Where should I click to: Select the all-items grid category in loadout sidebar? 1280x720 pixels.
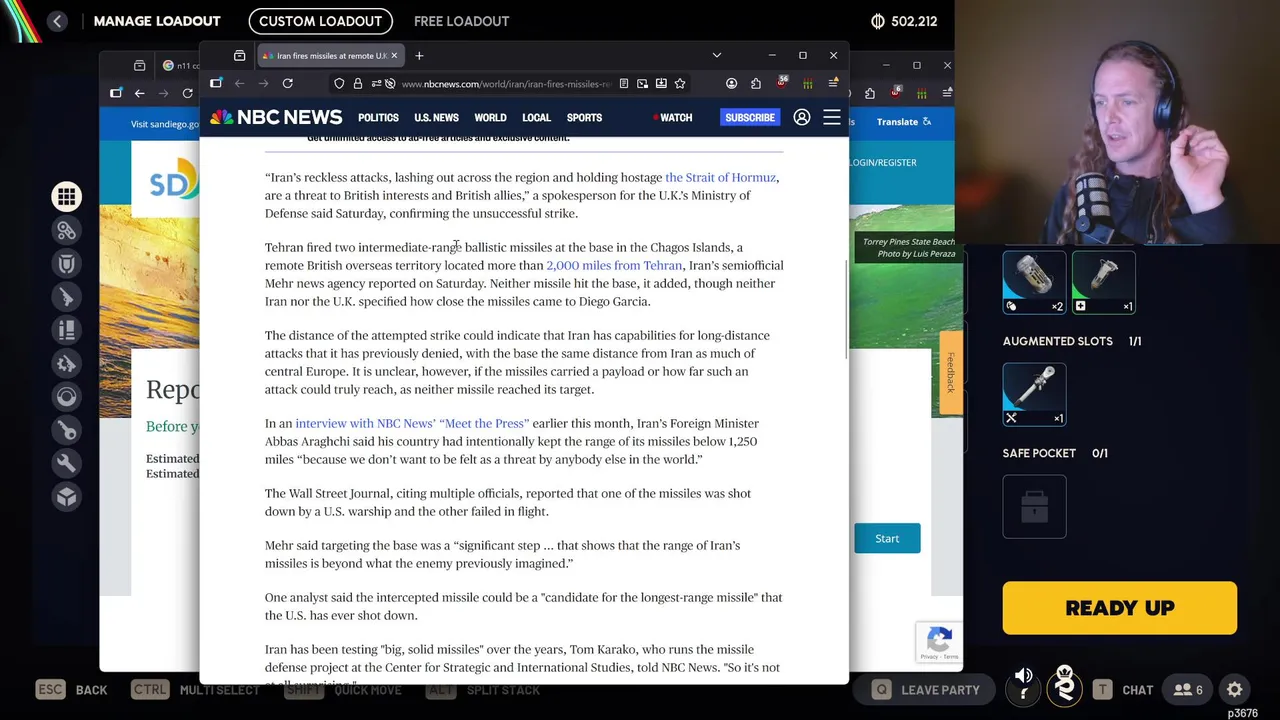pos(66,197)
